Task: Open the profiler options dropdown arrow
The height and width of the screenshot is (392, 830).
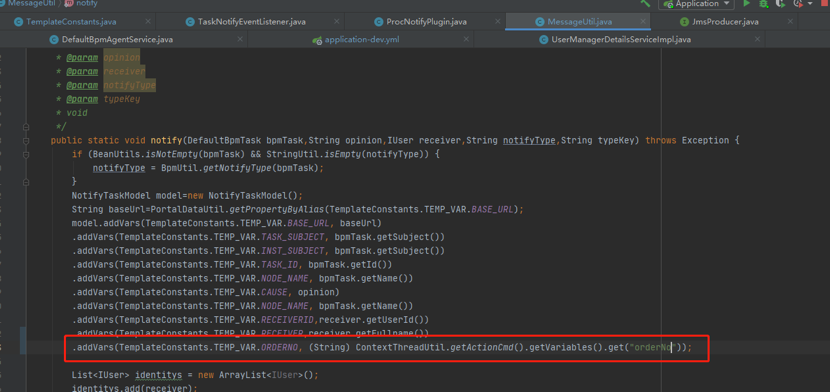Action: click(x=810, y=4)
